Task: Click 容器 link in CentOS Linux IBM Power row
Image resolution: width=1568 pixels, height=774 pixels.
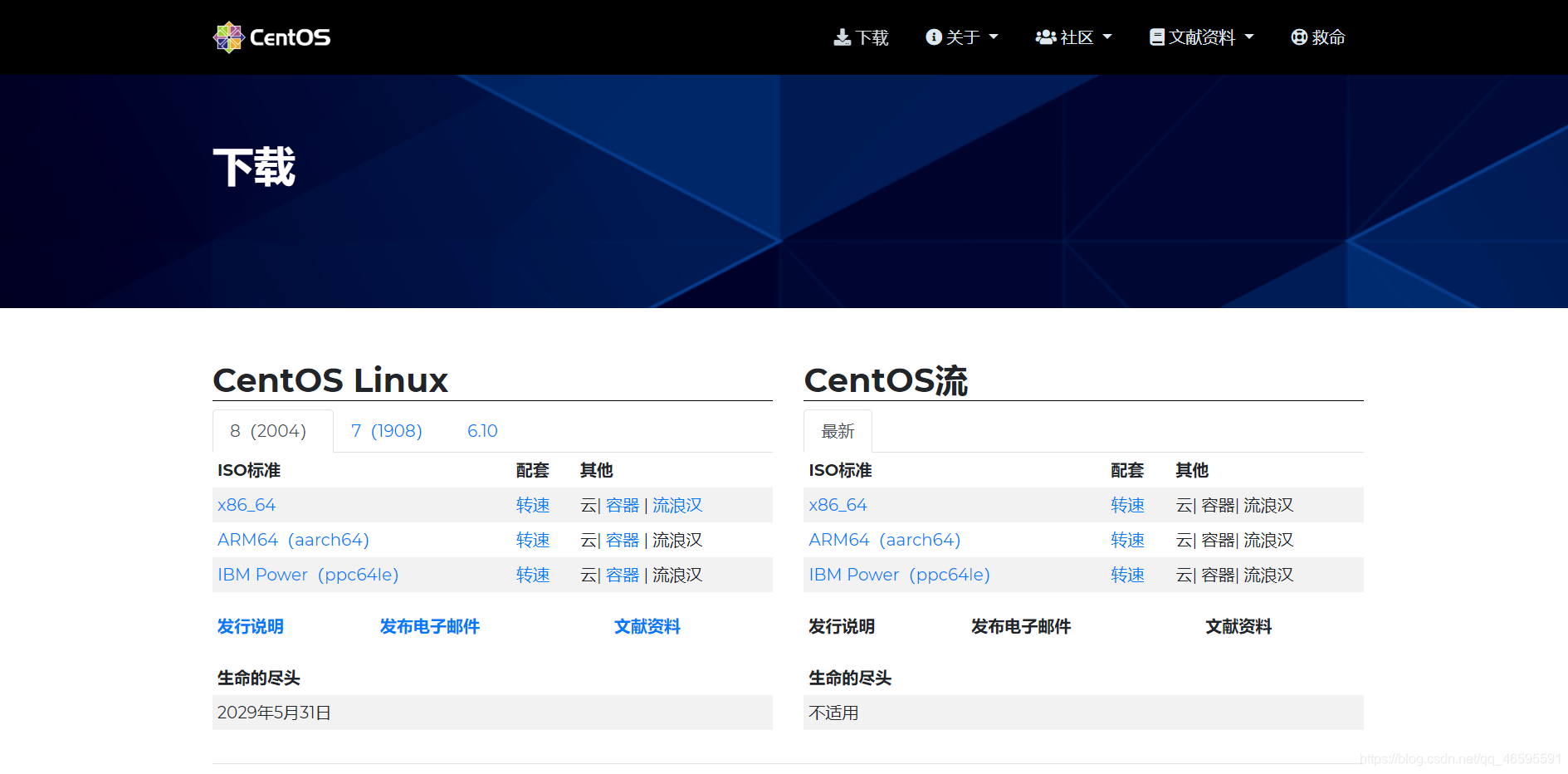Action: (623, 575)
